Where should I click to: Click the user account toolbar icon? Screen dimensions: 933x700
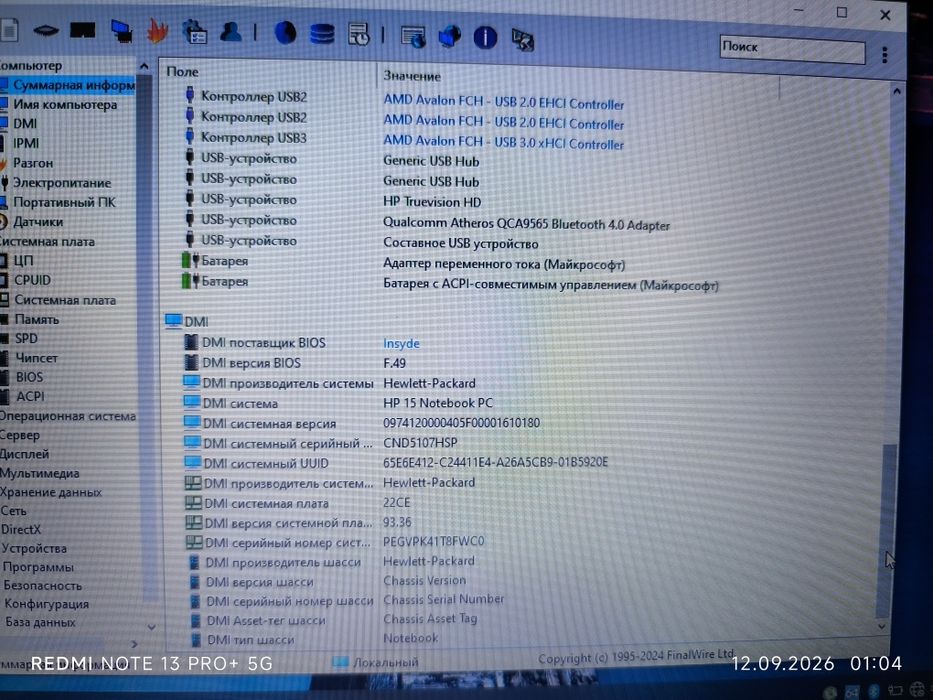[x=231, y=32]
